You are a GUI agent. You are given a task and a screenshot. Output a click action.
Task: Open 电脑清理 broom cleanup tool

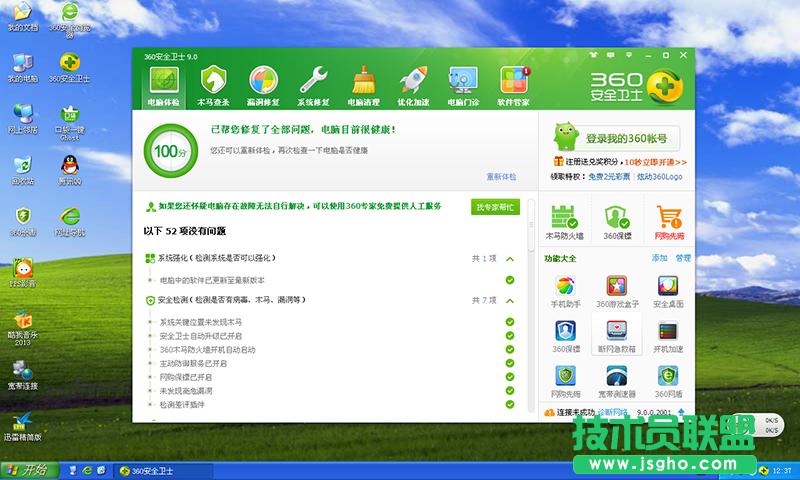click(x=364, y=86)
